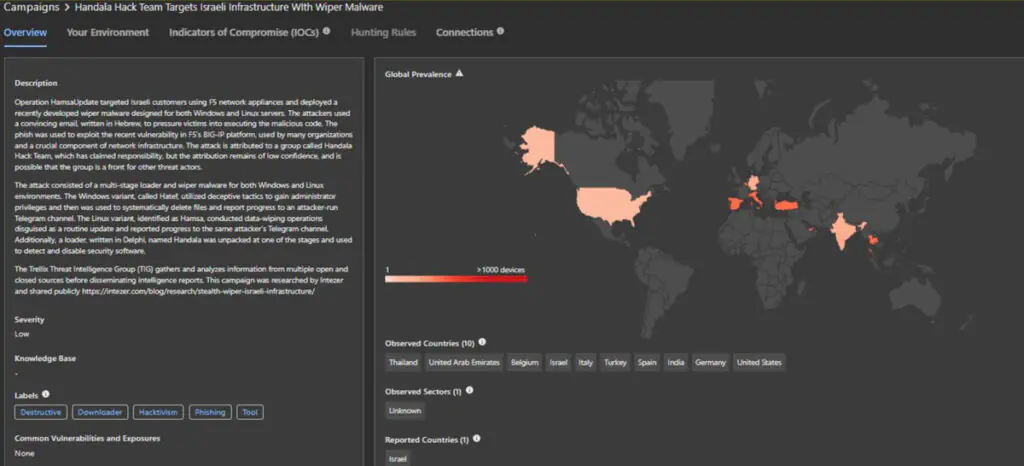This screenshot has height=466, width=1024.
Task: Click the Thailand observed country chip
Action: pos(402,362)
